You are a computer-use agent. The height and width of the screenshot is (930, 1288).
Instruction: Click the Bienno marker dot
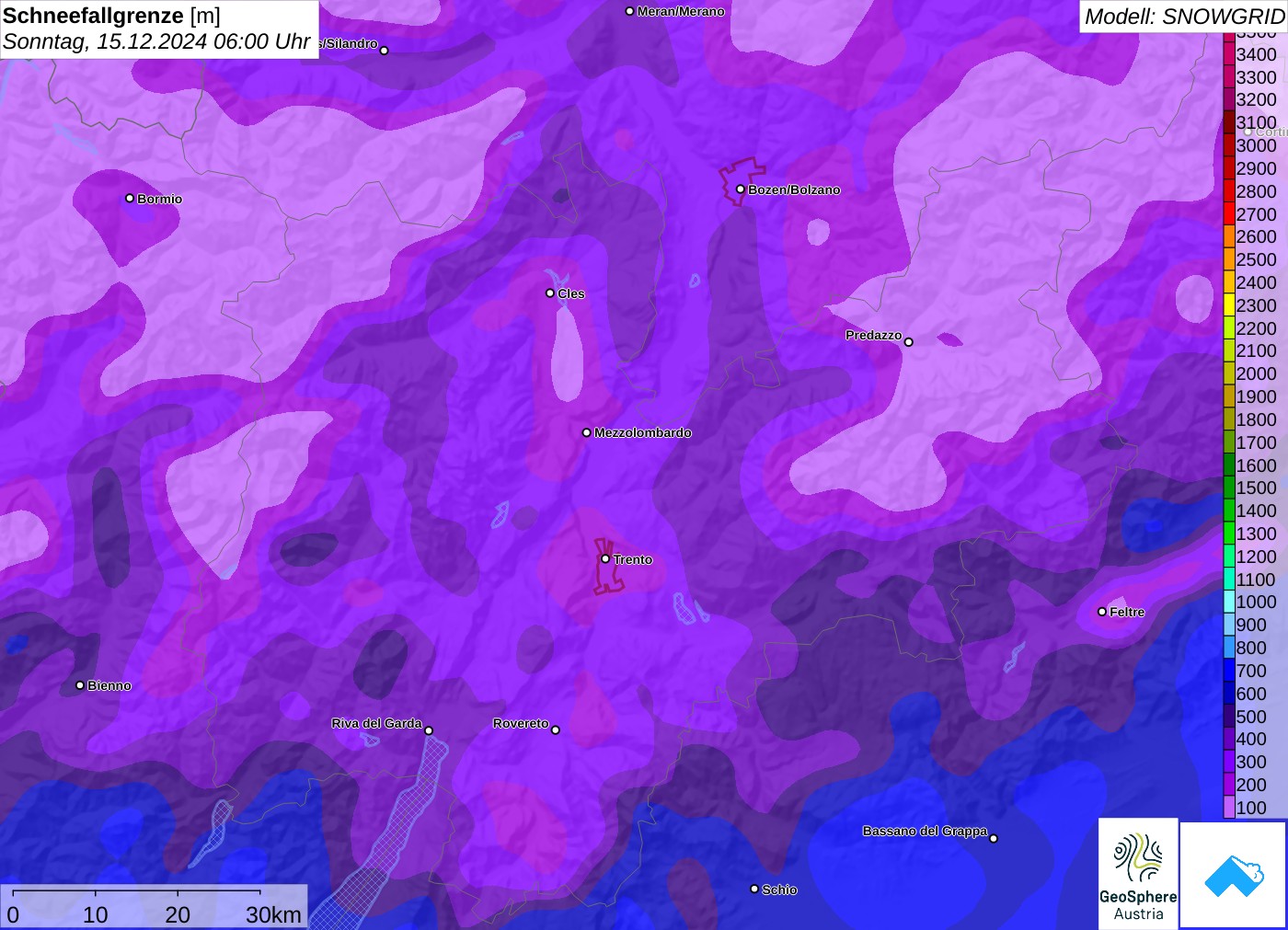(80, 685)
